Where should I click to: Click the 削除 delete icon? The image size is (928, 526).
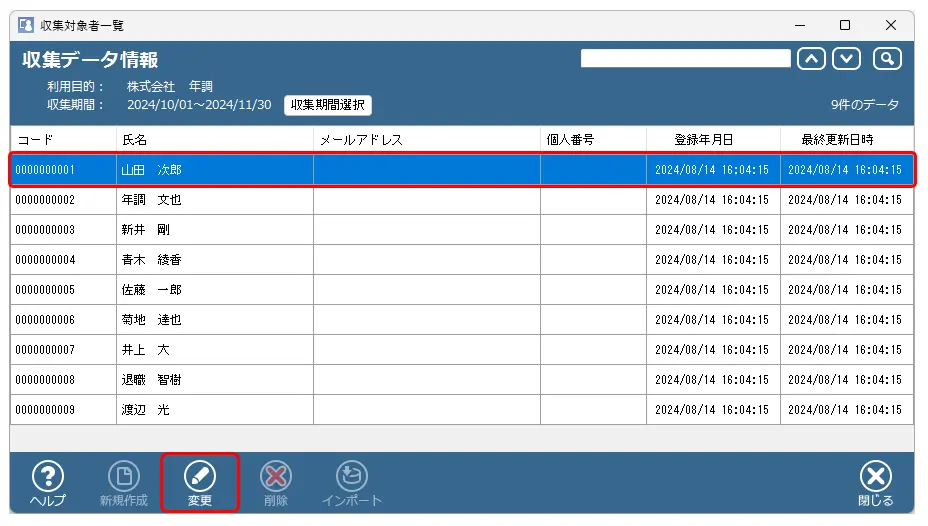pos(275,477)
